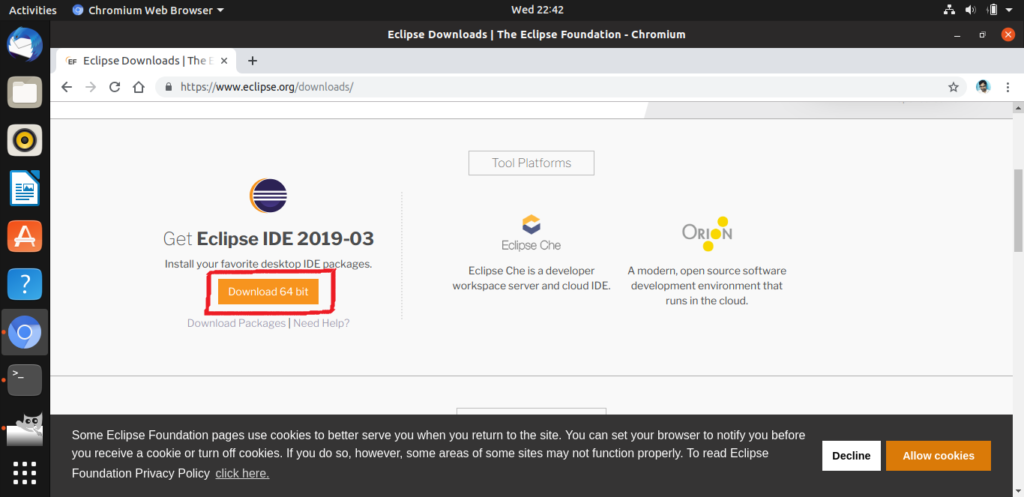Click the Get Eclipse IDE 2019-03 heading
1024x497 pixels.
point(268,238)
